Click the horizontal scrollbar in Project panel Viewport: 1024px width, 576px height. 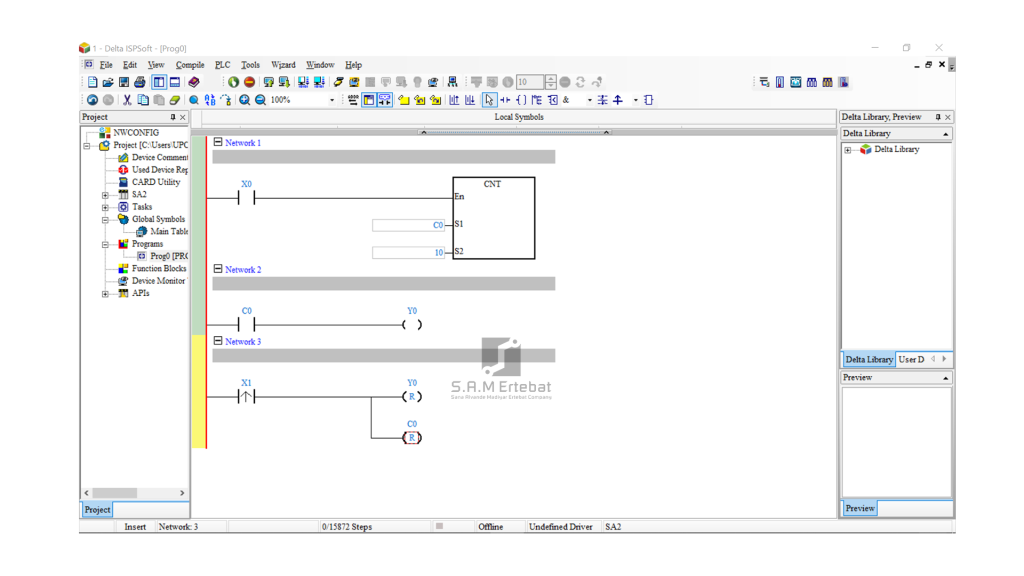point(116,493)
